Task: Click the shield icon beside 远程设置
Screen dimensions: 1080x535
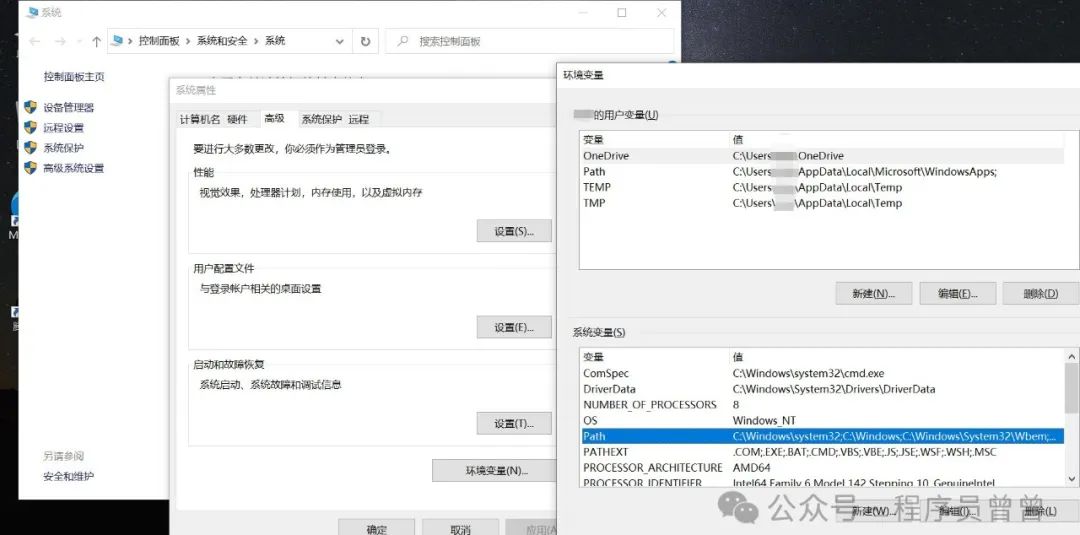Action: click(x=31, y=128)
